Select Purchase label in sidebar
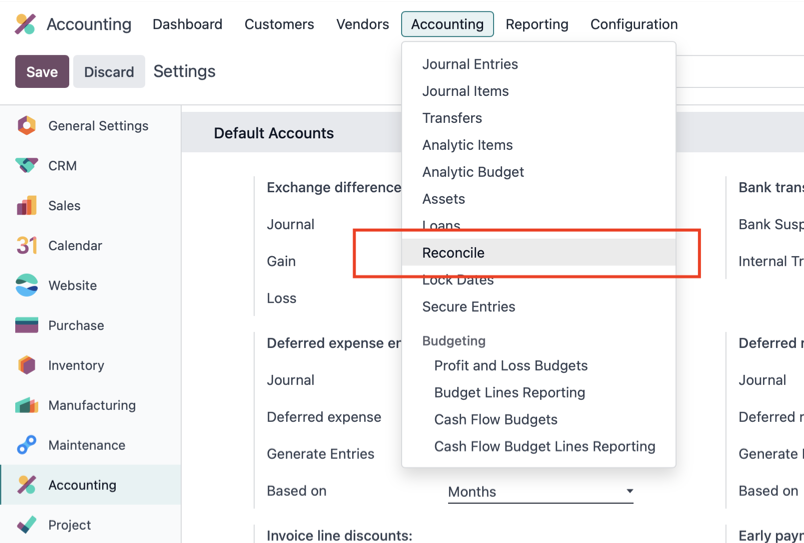 pyautogui.click(x=76, y=326)
